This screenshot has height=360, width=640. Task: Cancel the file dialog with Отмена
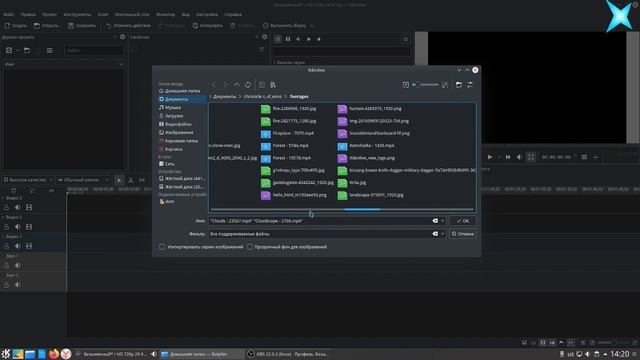(x=462, y=234)
